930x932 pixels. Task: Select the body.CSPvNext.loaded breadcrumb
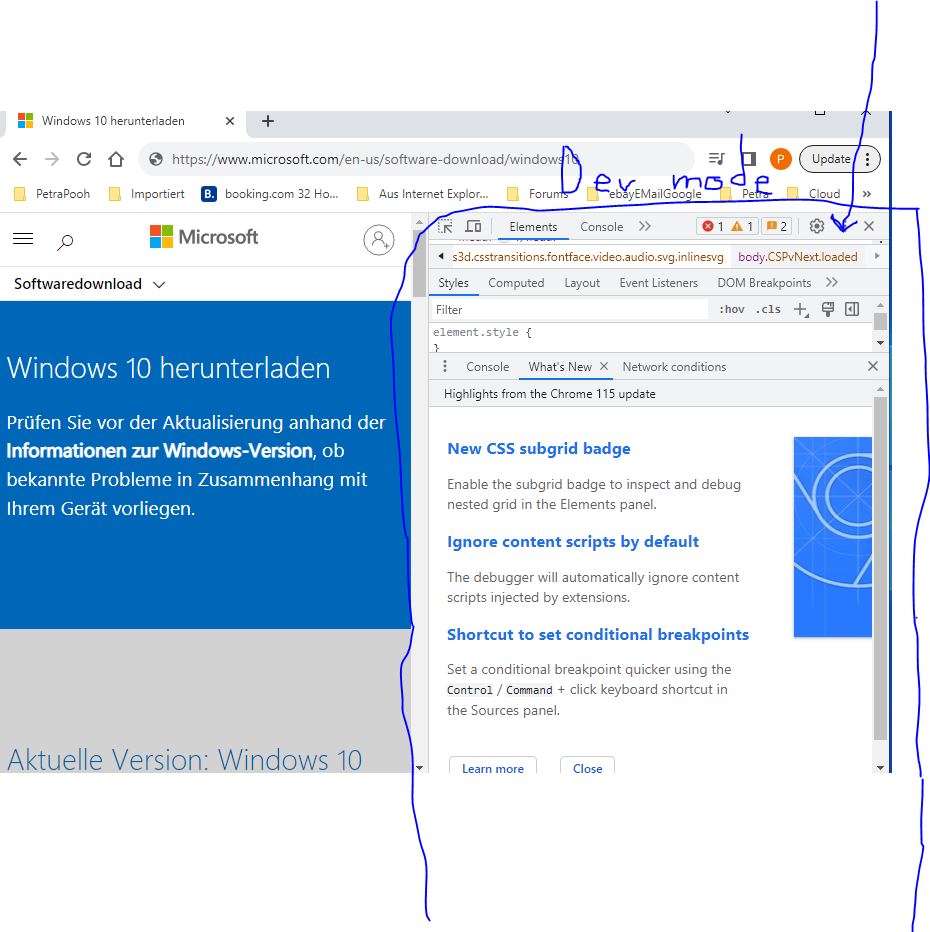pyautogui.click(x=797, y=257)
